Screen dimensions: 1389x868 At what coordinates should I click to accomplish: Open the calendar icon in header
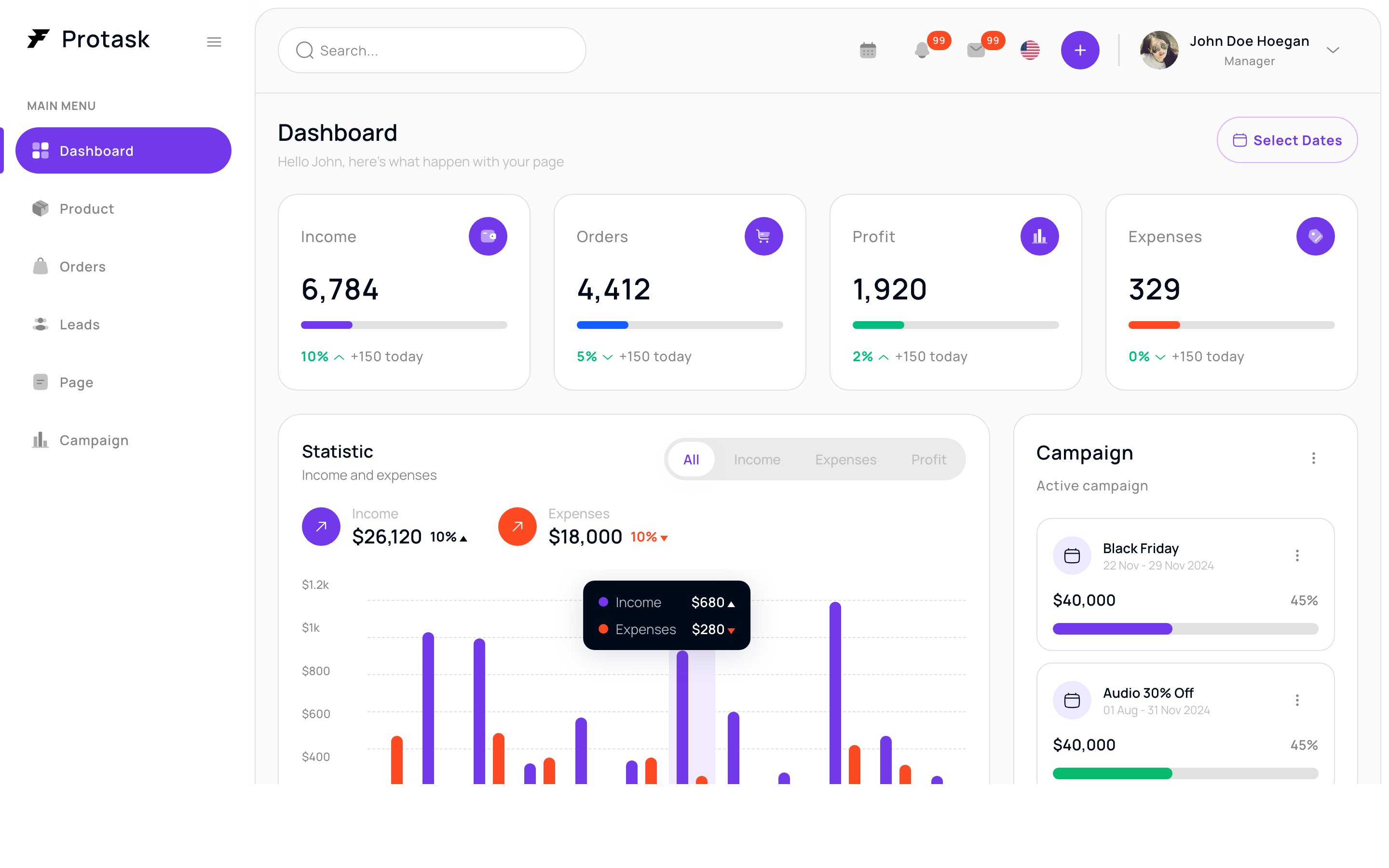(x=868, y=51)
